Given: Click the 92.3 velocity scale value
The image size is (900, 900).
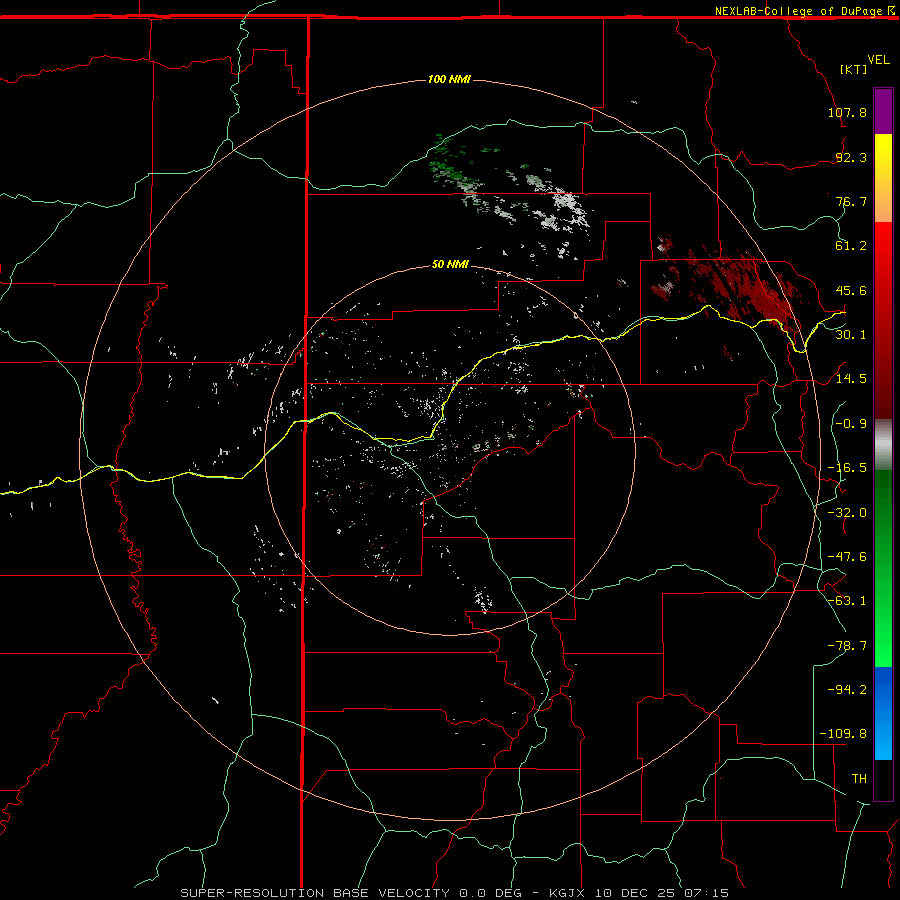Looking at the screenshot, I should coord(851,157).
